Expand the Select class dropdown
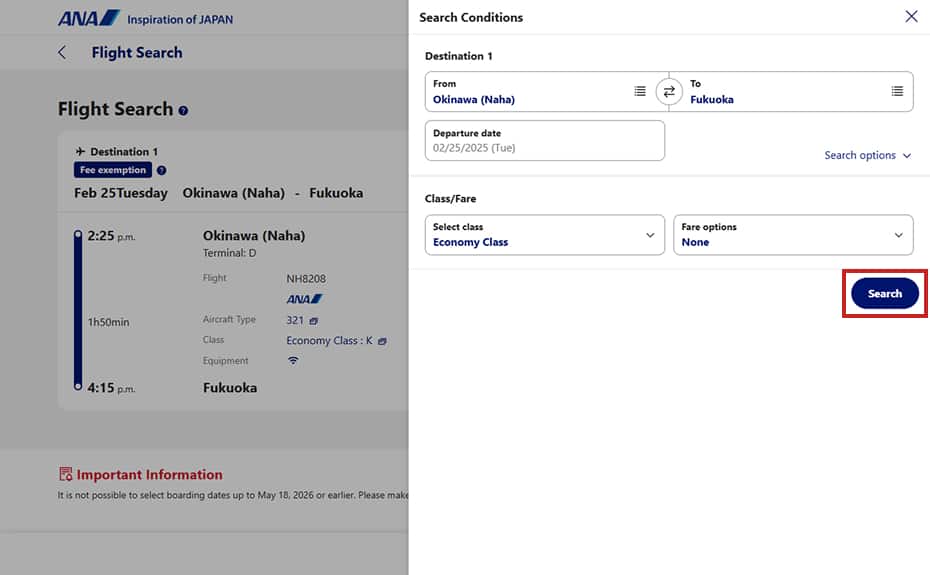 pyautogui.click(x=544, y=235)
